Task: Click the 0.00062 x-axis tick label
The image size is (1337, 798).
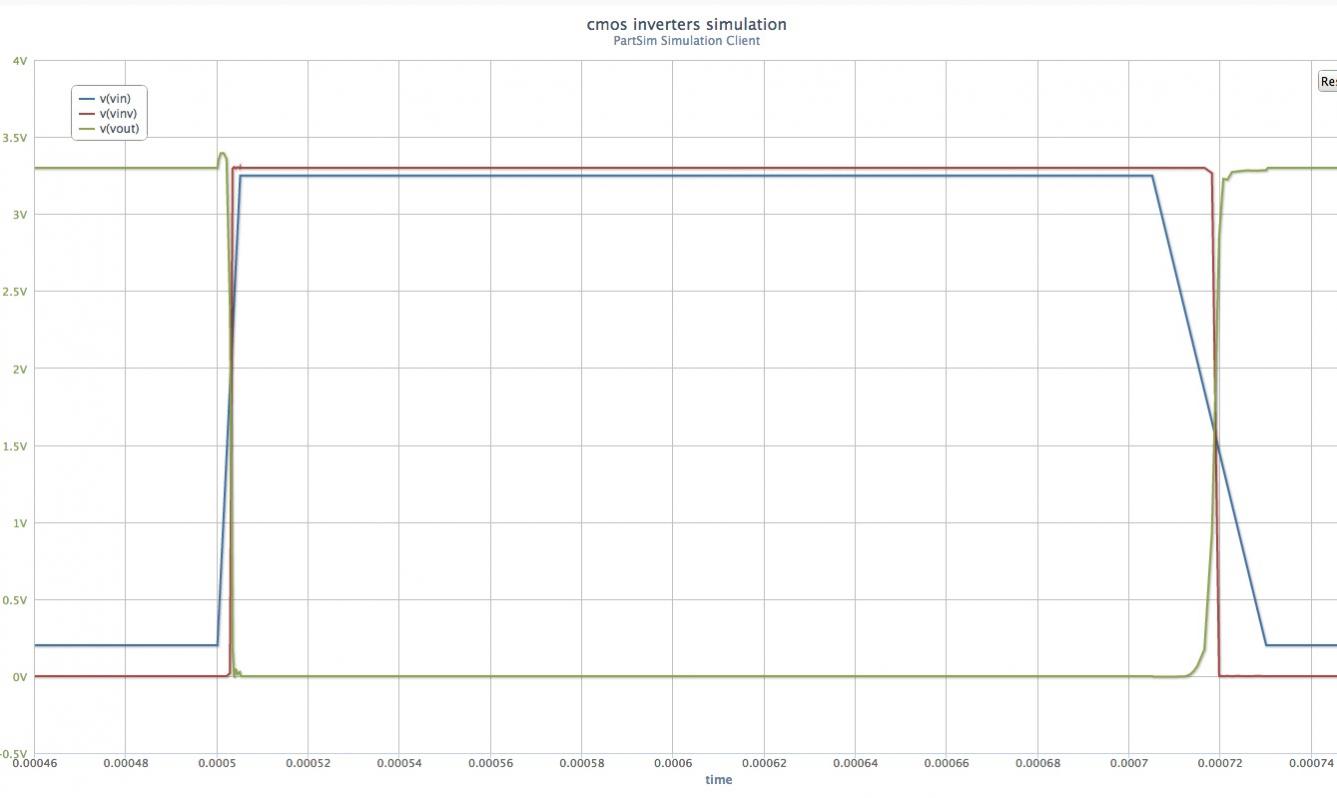Action: pos(764,764)
